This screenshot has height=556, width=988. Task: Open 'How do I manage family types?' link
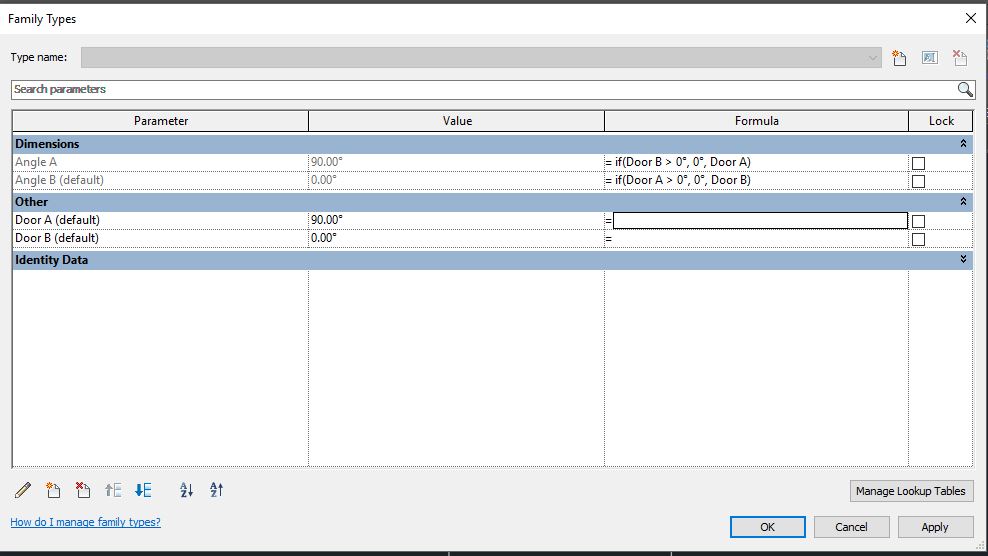point(86,522)
